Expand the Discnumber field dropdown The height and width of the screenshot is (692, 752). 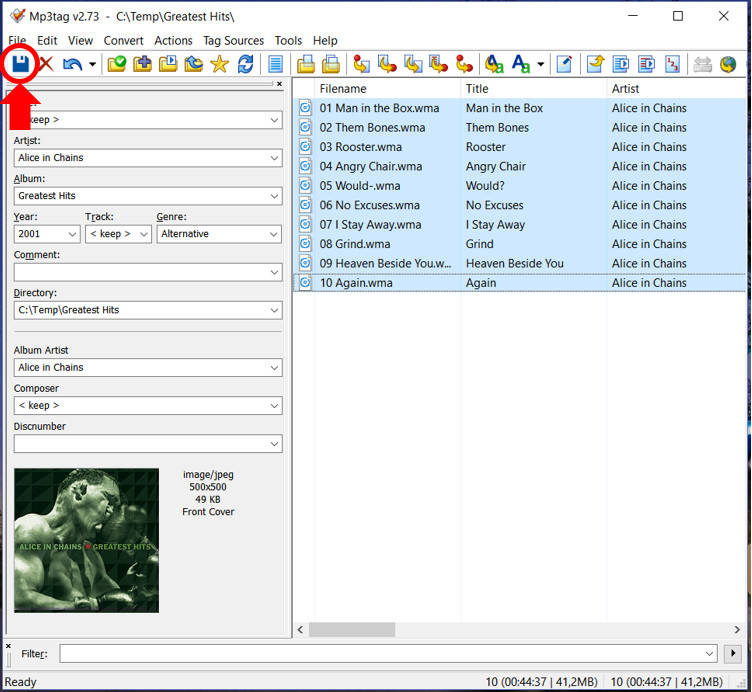(x=274, y=444)
